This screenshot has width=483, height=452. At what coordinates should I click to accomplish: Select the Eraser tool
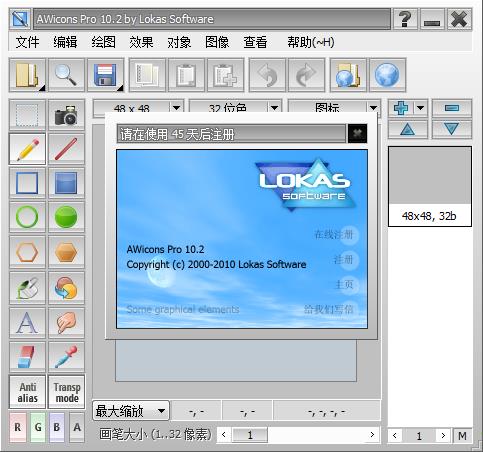click(x=27, y=357)
